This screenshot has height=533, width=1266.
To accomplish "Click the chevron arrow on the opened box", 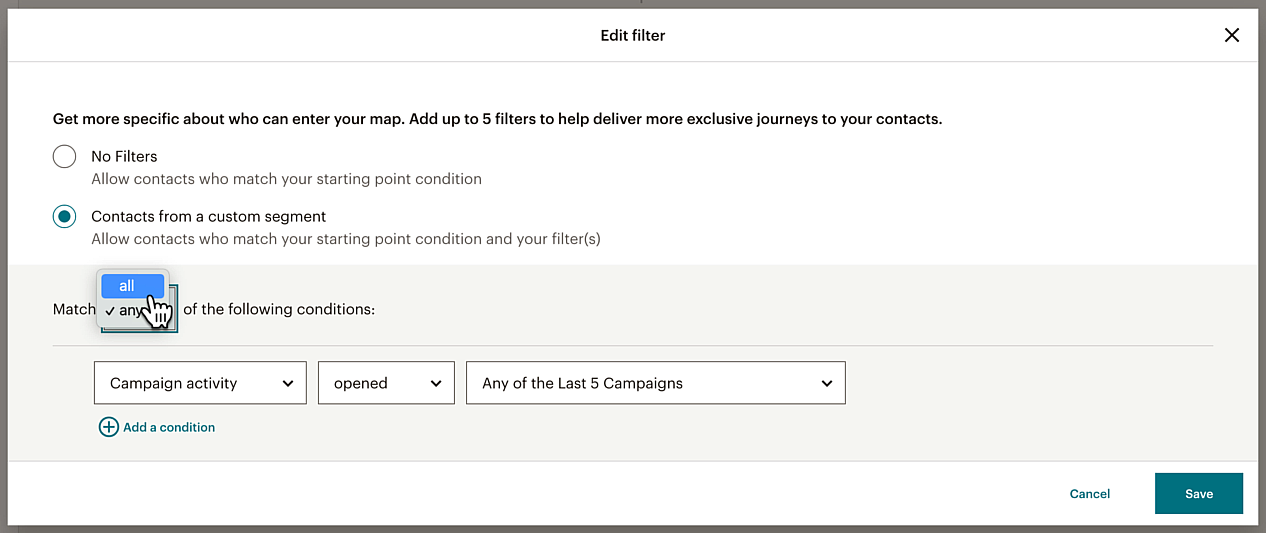I will pyautogui.click(x=435, y=384).
